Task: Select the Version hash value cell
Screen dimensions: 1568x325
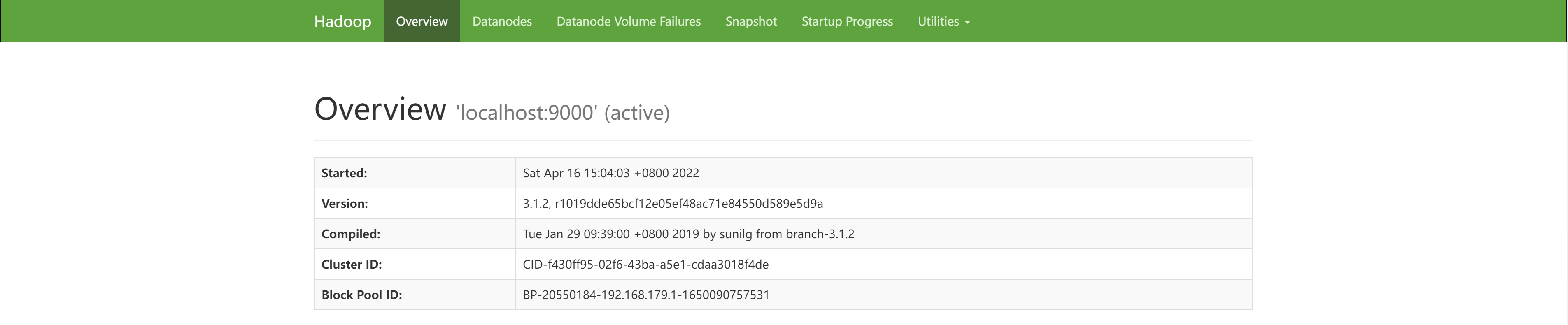Action: pos(673,203)
